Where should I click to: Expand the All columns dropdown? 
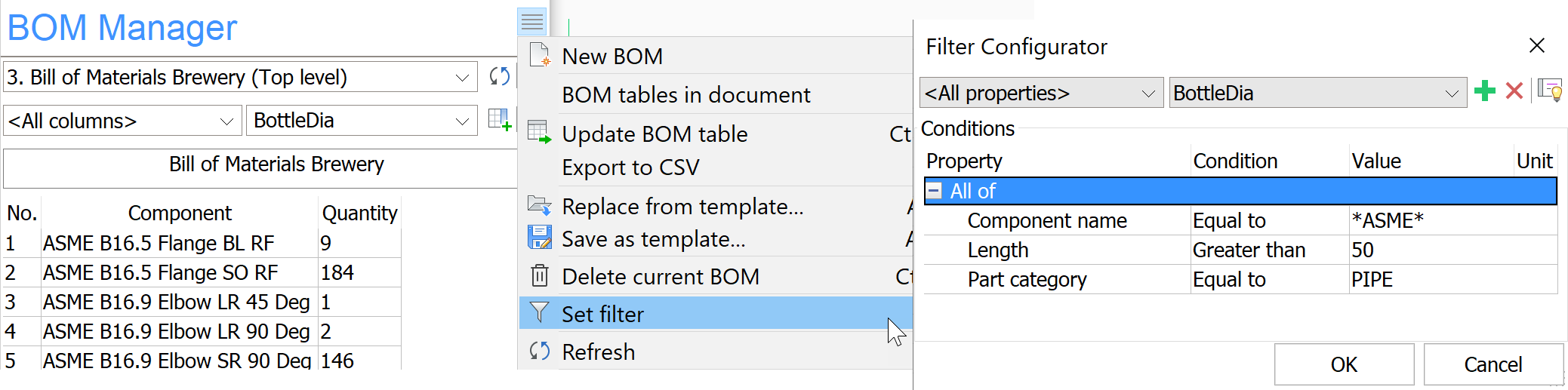coord(226,121)
